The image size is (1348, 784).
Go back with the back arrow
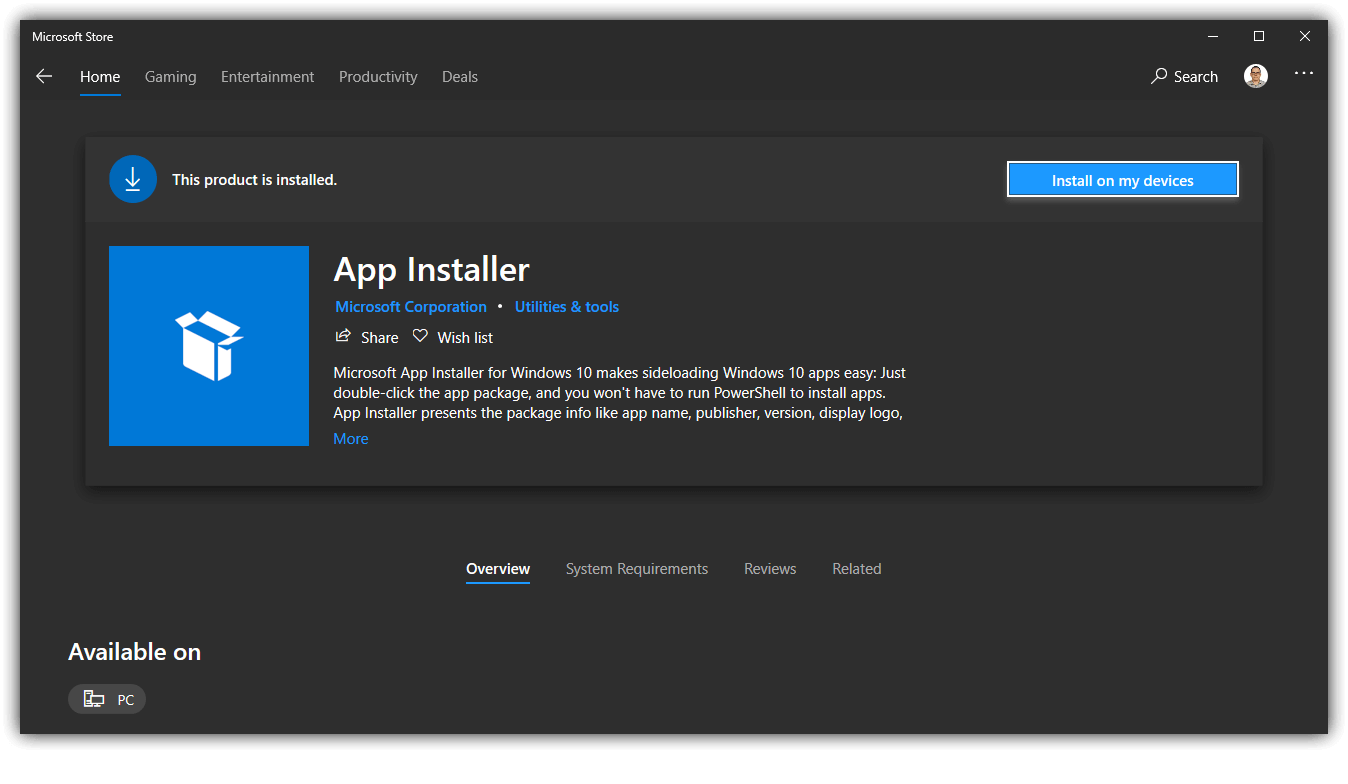tap(44, 76)
